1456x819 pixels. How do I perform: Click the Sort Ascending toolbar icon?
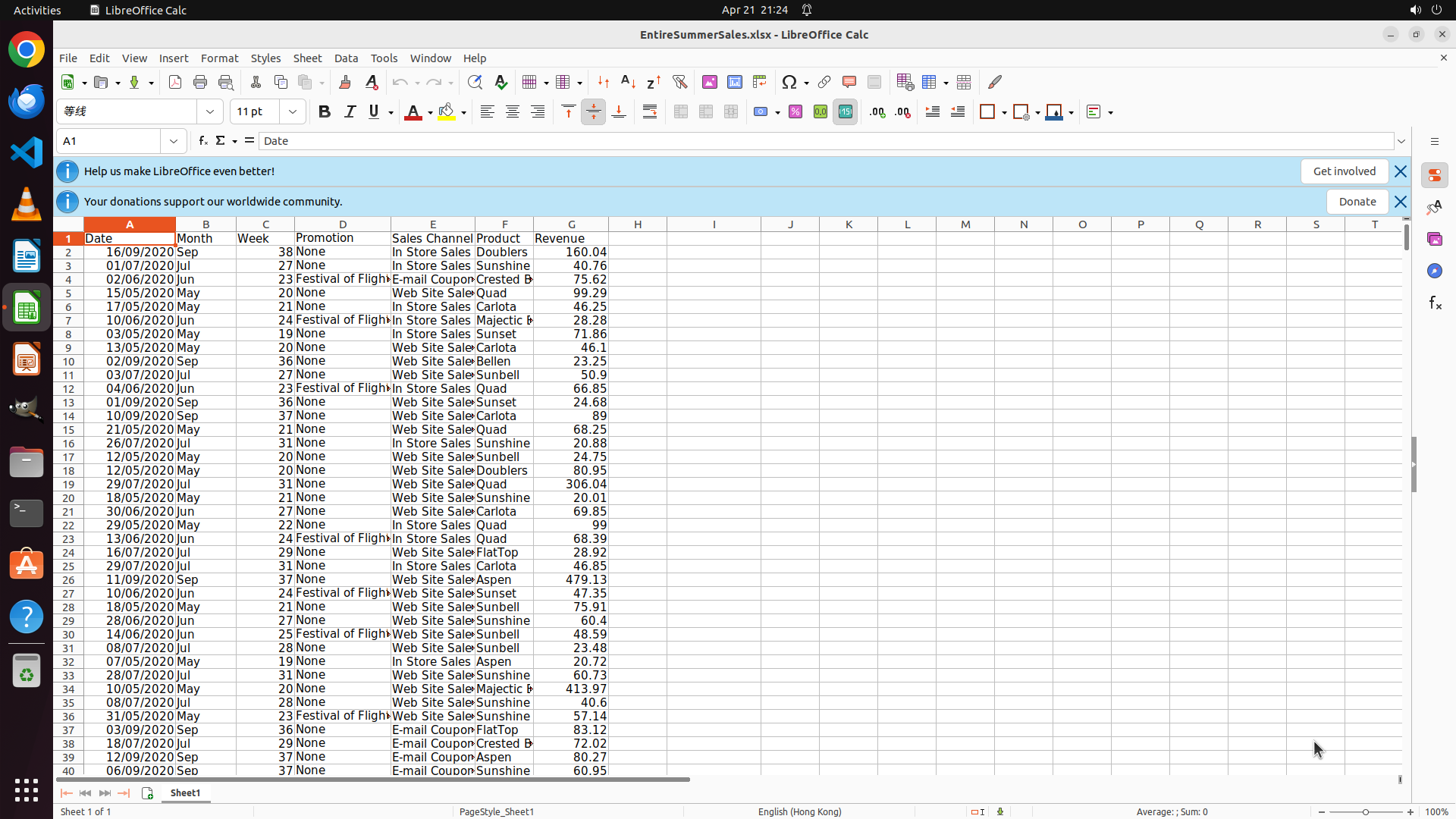628,82
